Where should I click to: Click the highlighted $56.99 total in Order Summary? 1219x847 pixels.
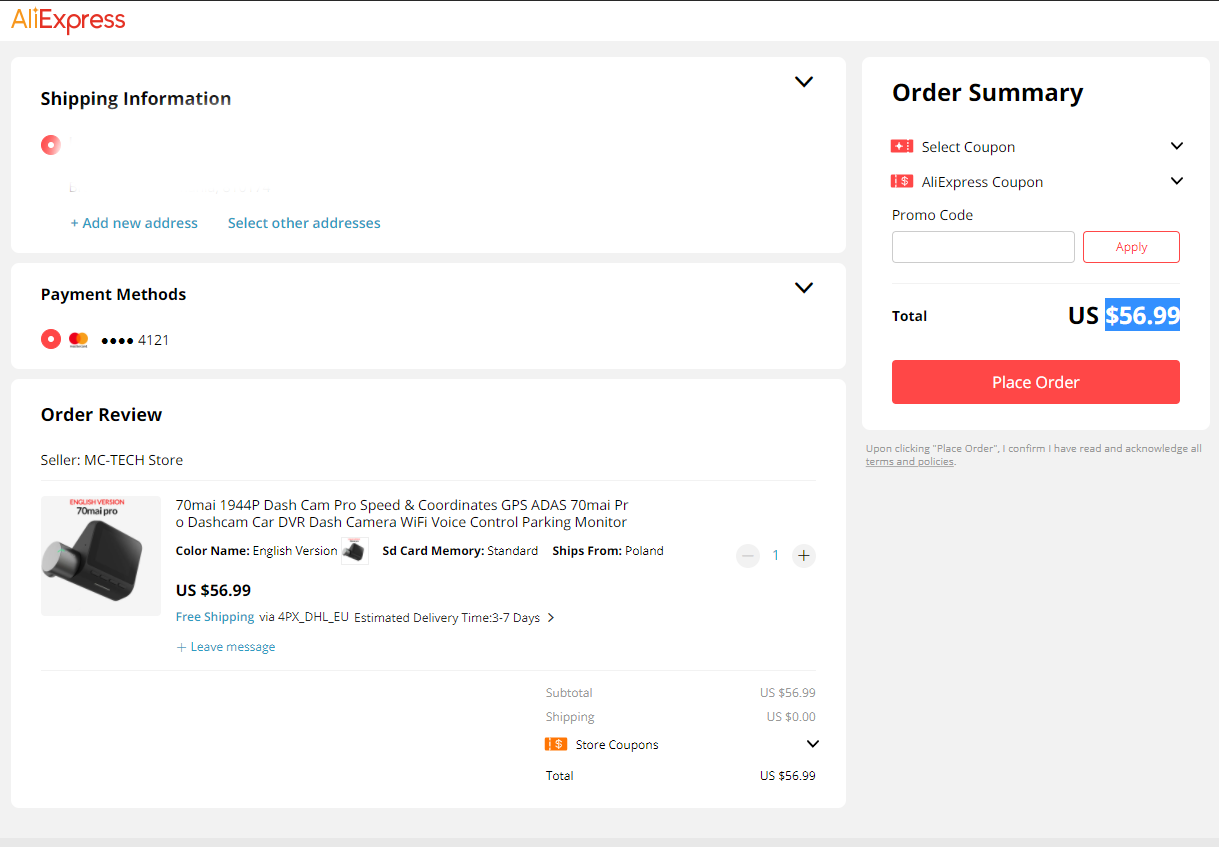coord(1142,315)
